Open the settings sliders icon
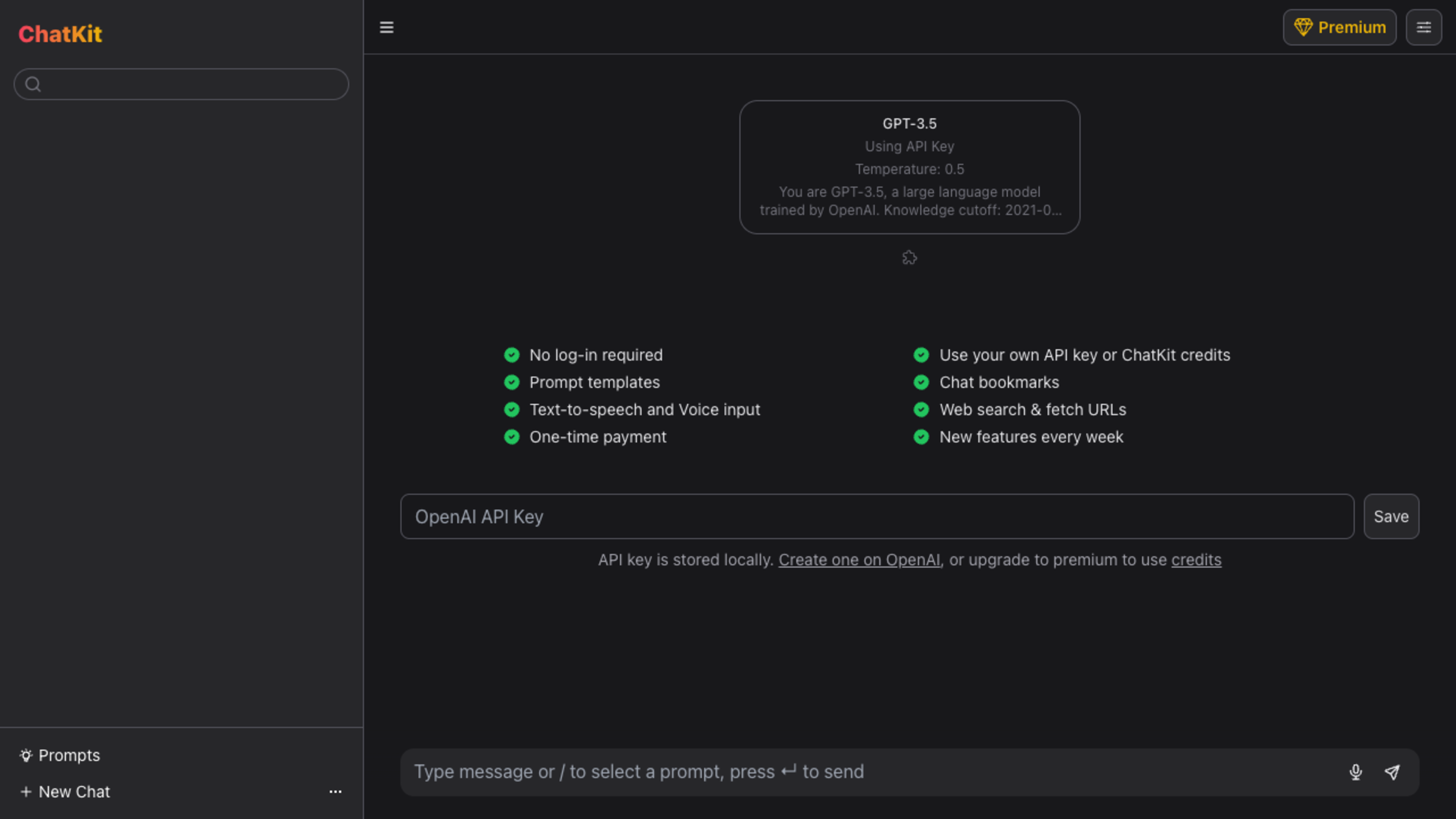Image resolution: width=1456 pixels, height=819 pixels. point(1423,27)
